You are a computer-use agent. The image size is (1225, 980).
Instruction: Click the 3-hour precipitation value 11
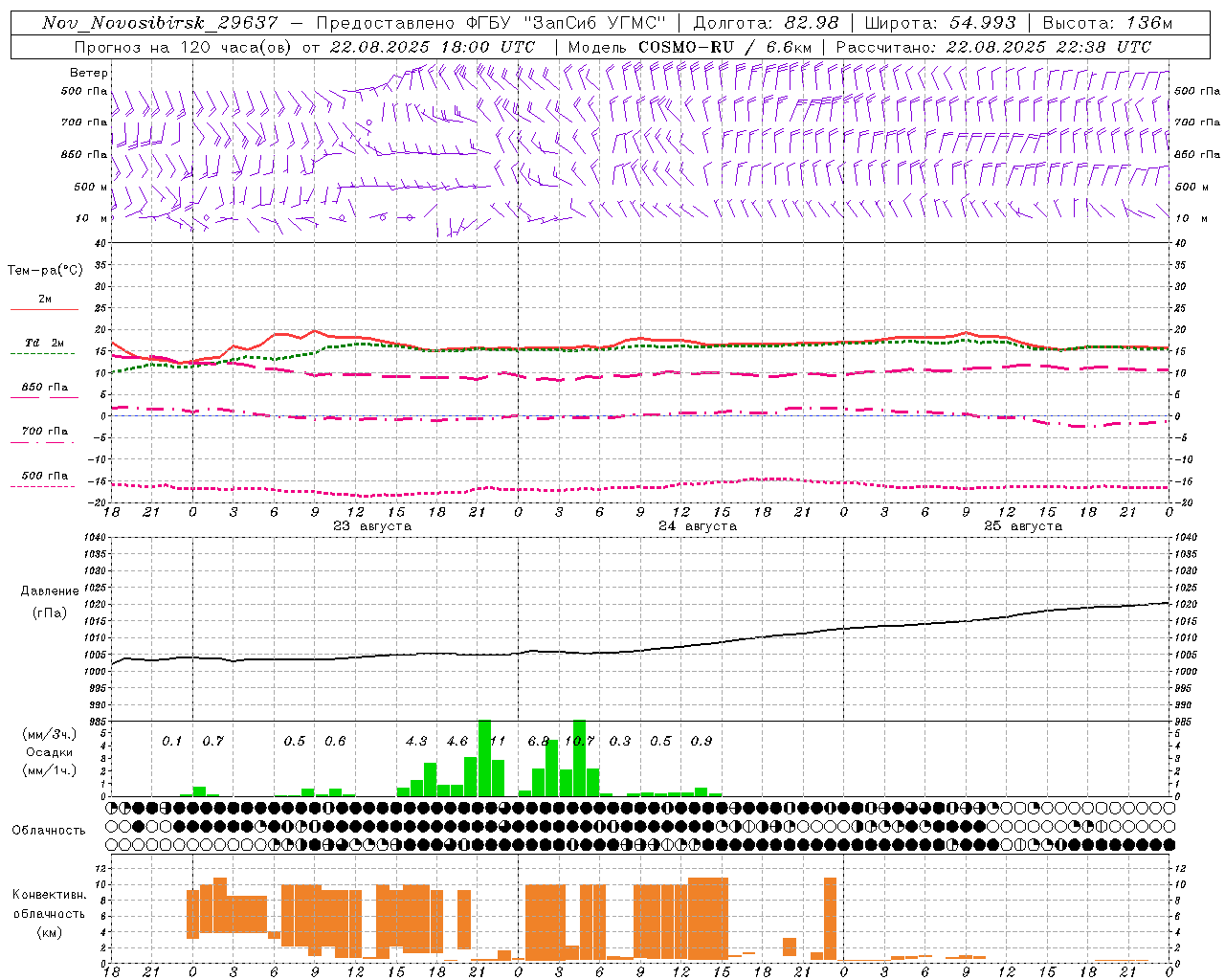(498, 741)
